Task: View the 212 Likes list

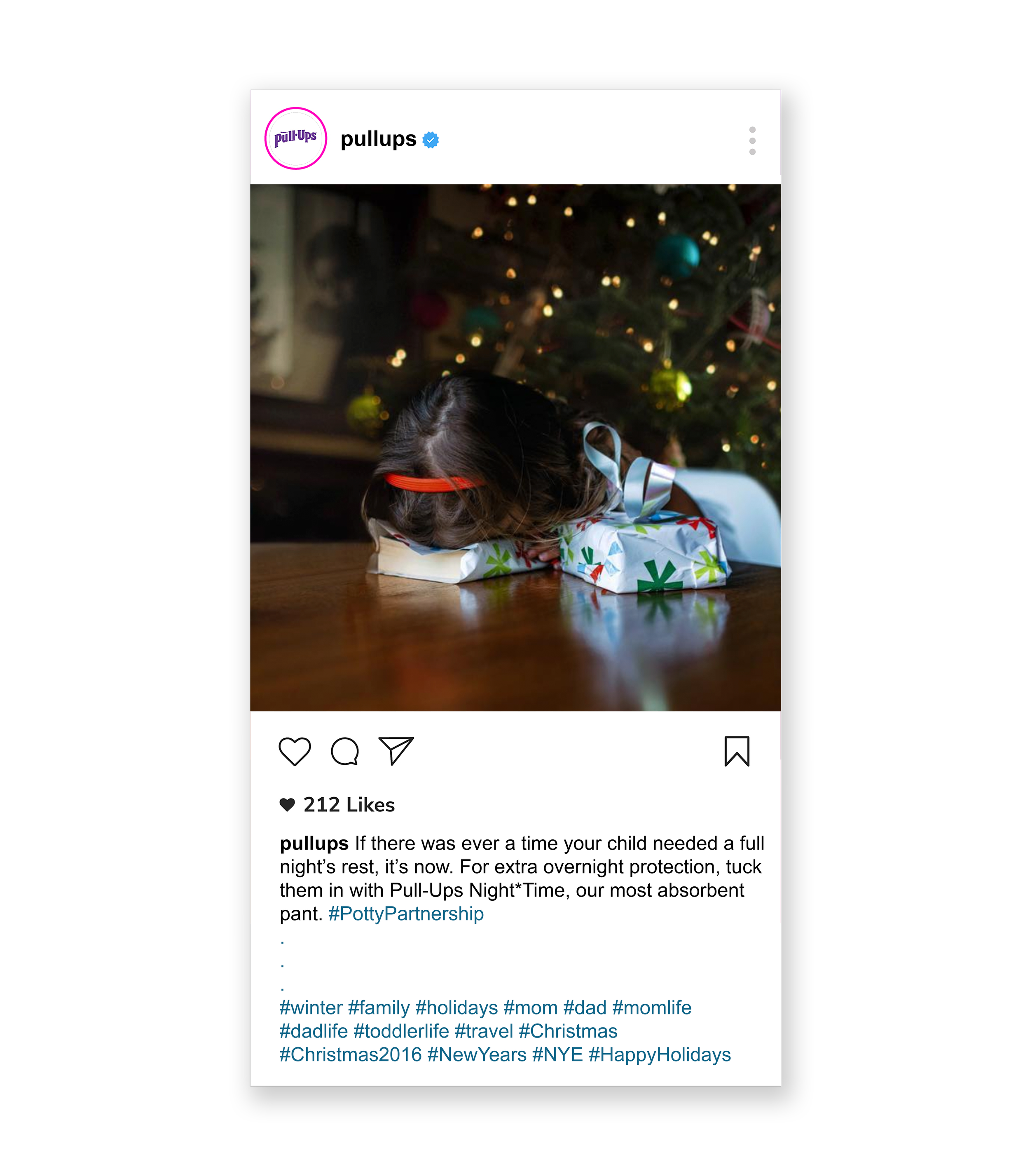Action: coord(349,805)
